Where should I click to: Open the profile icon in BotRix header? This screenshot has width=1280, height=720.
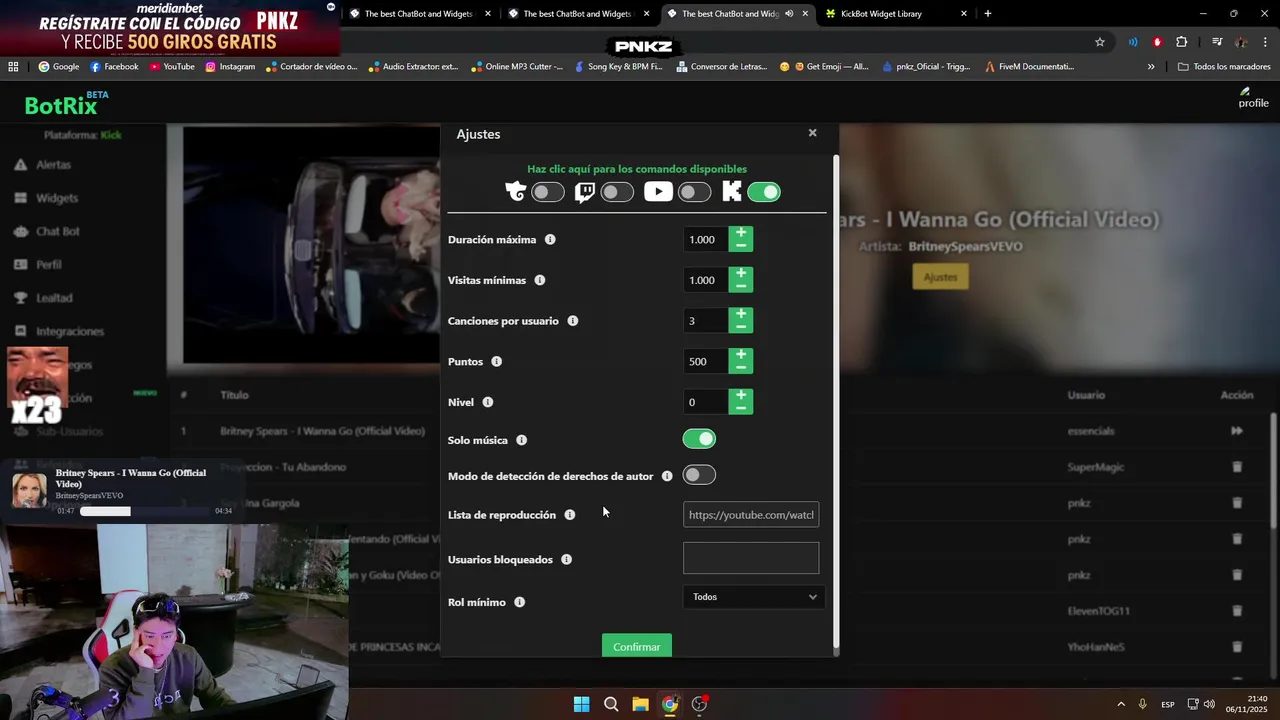(1253, 98)
